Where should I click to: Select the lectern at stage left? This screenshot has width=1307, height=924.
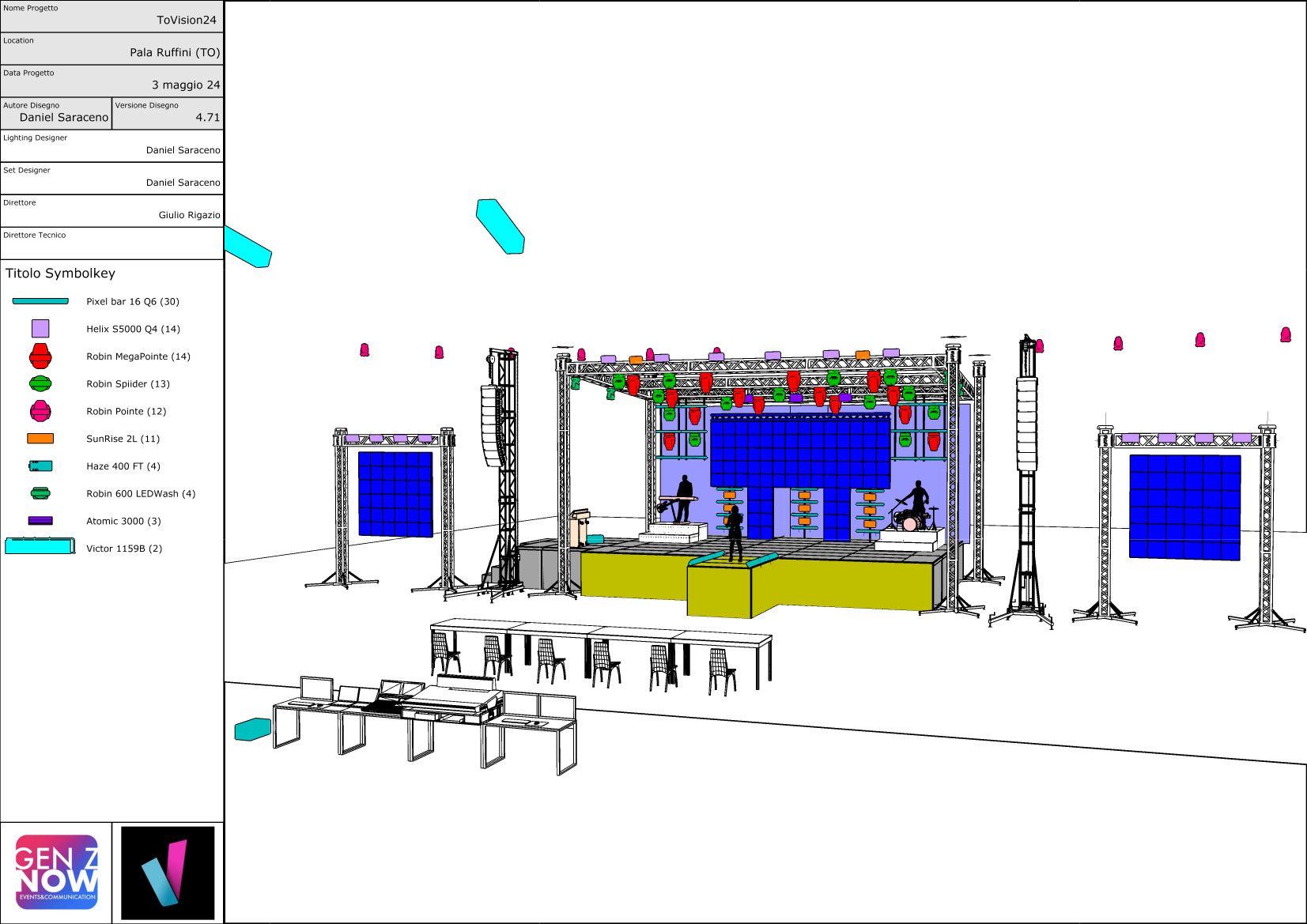tap(580, 527)
